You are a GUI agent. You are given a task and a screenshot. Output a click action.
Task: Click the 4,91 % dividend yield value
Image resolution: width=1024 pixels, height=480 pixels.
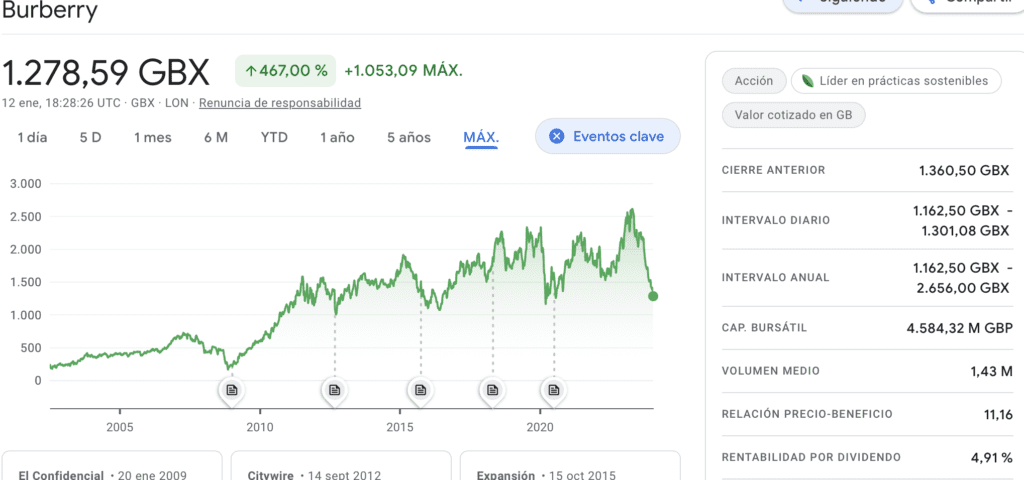(x=992, y=457)
